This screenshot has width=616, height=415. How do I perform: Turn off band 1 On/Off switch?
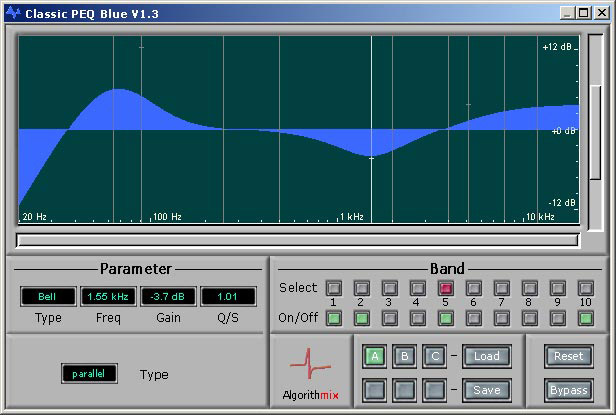tap(334, 318)
